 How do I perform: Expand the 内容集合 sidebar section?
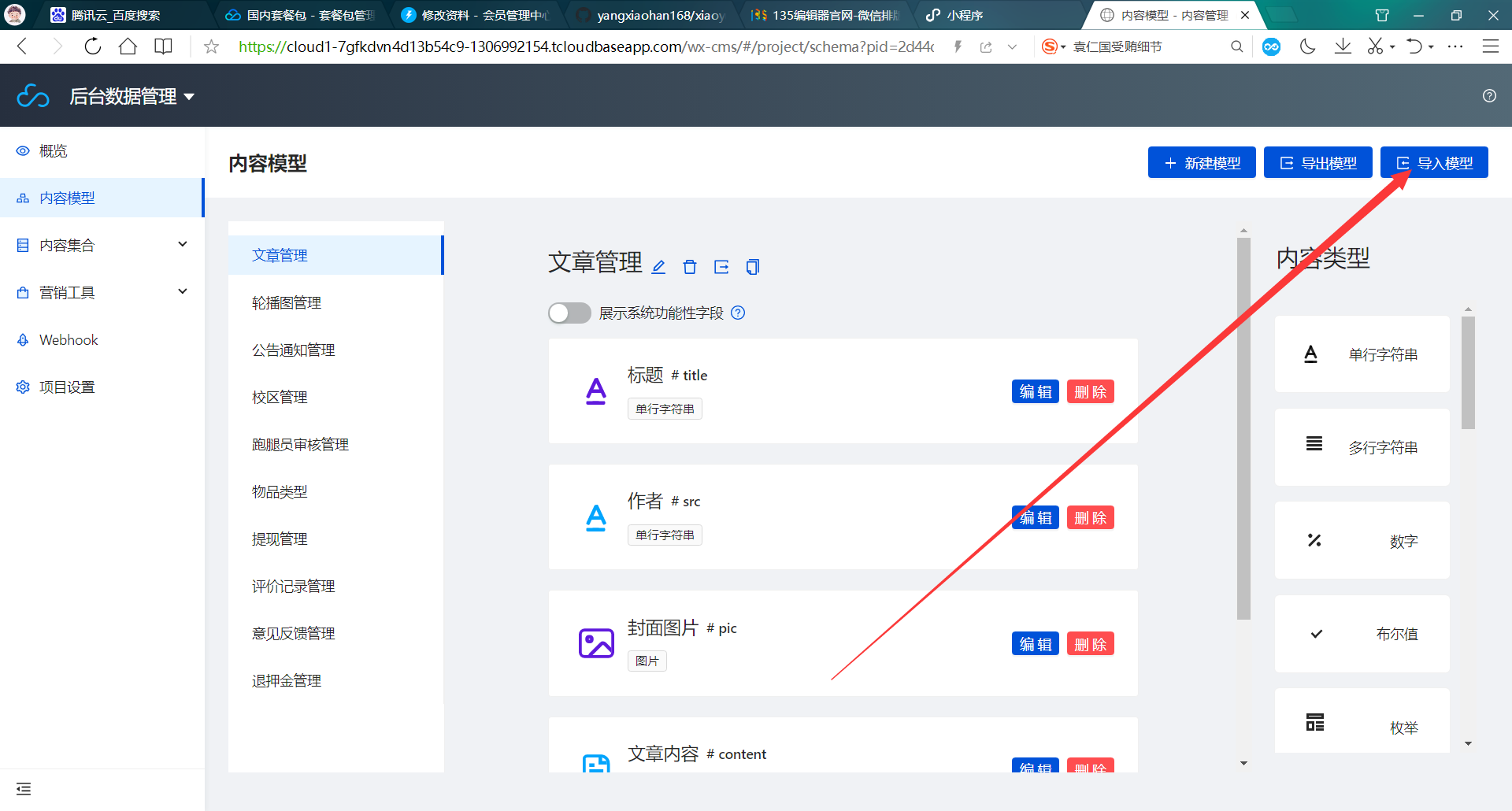182,244
